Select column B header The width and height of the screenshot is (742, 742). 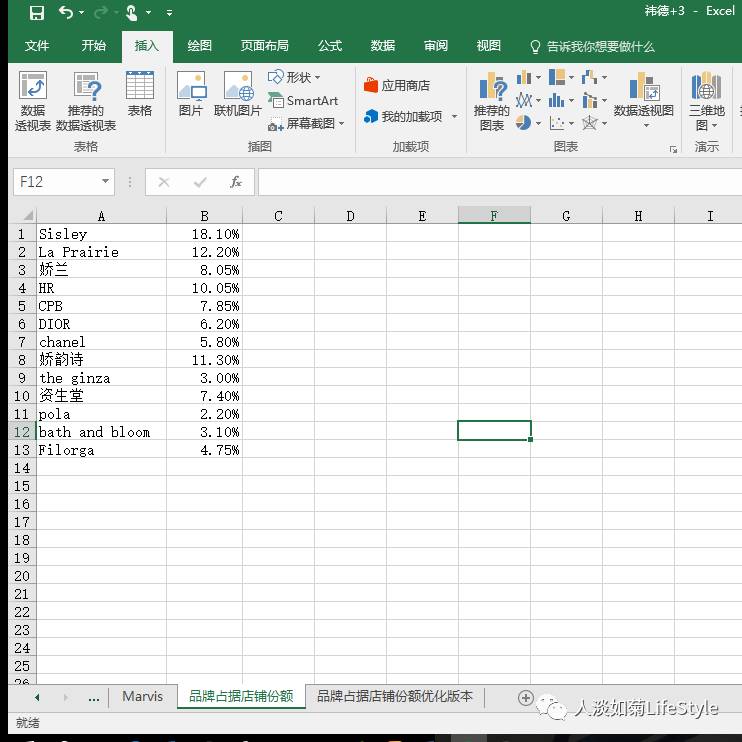coord(204,216)
